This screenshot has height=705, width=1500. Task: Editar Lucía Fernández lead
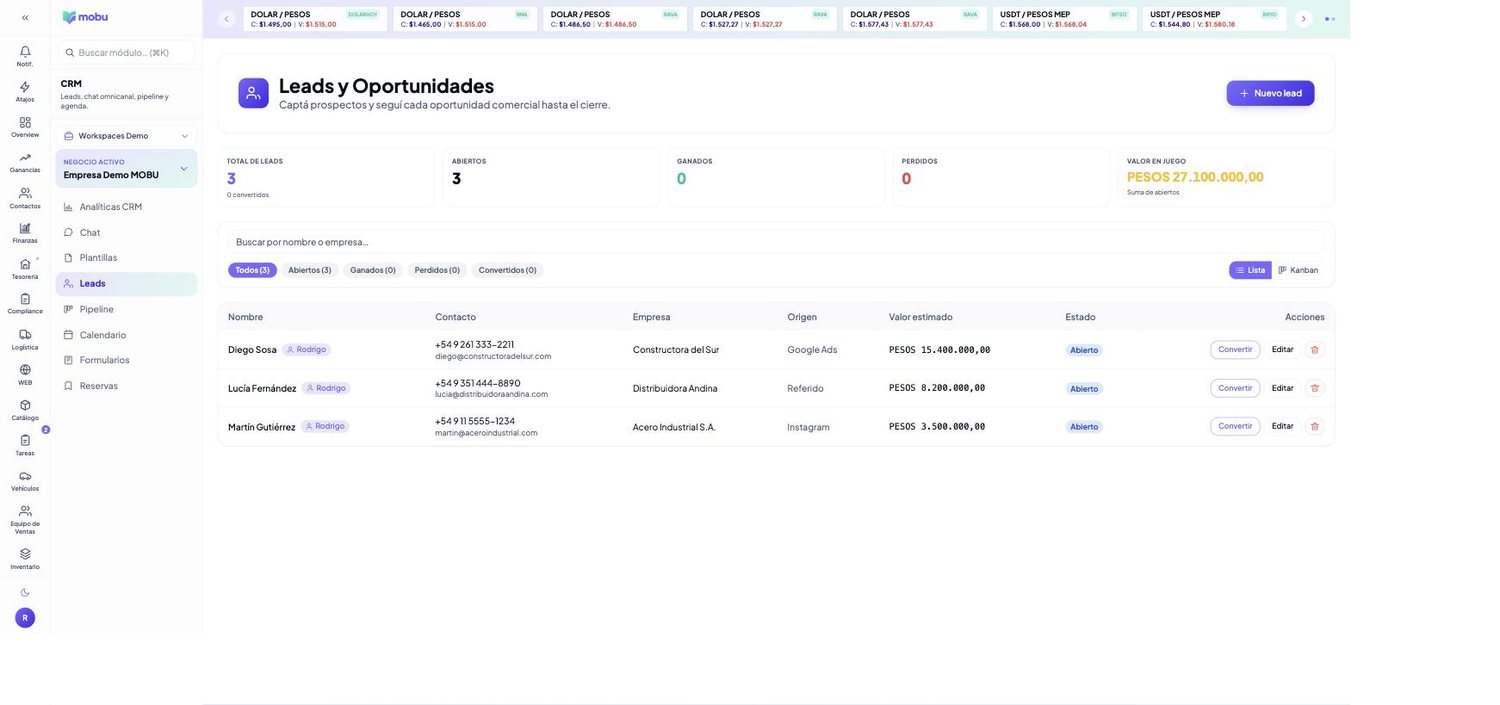click(x=1283, y=388)
